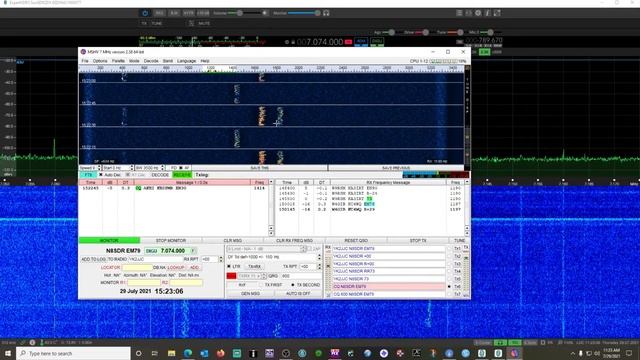The width and height of the screenshot is (640, 360).
Task: Click the AUTO IS OFF button
Action: (x=298, y=293)
